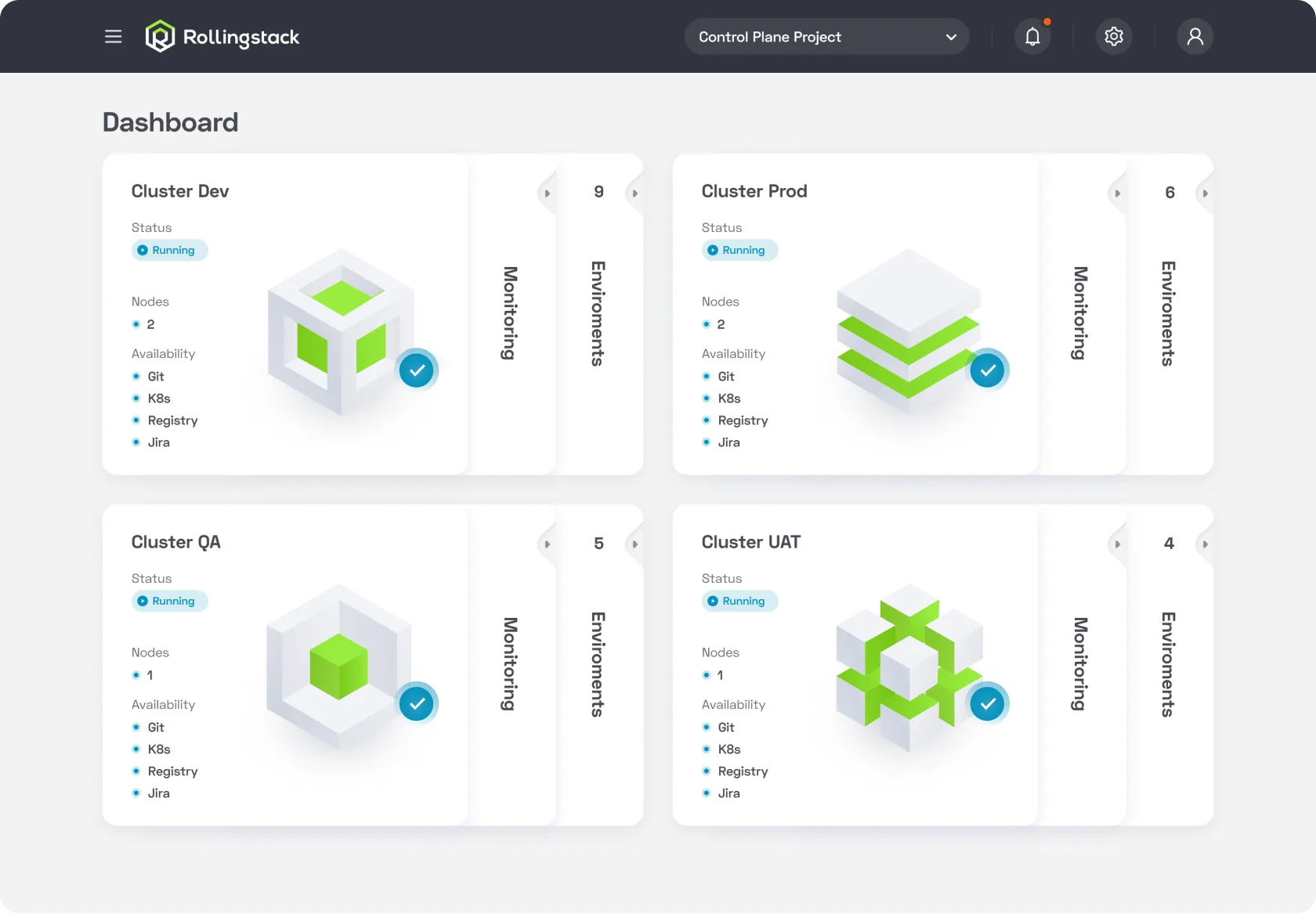The width and height of the screenshot is (1316, 914).
Task: Expand the Monitoring arrow in Cluster QA
Action: click(x=547, y=544)
